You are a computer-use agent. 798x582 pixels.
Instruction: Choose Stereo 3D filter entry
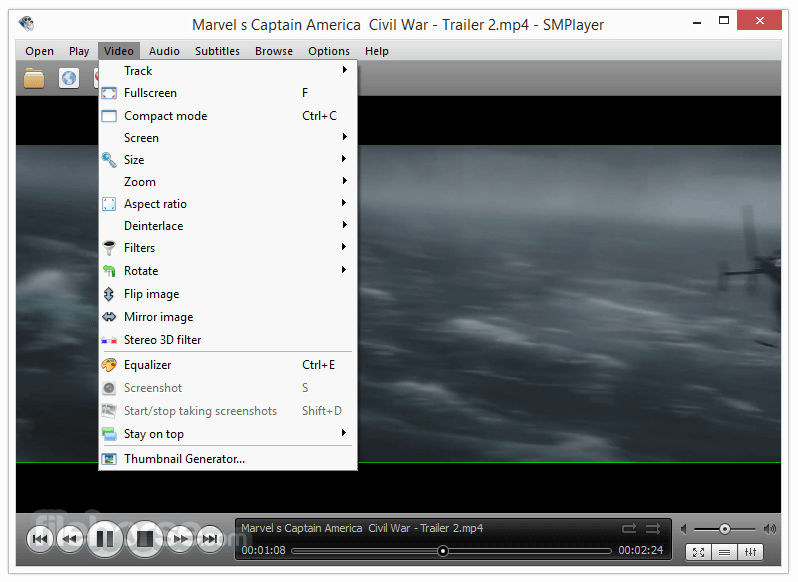[228, 340]
